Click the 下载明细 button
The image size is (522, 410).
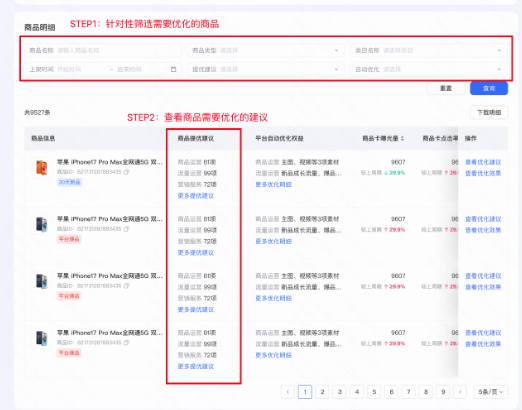coord(489,112)
